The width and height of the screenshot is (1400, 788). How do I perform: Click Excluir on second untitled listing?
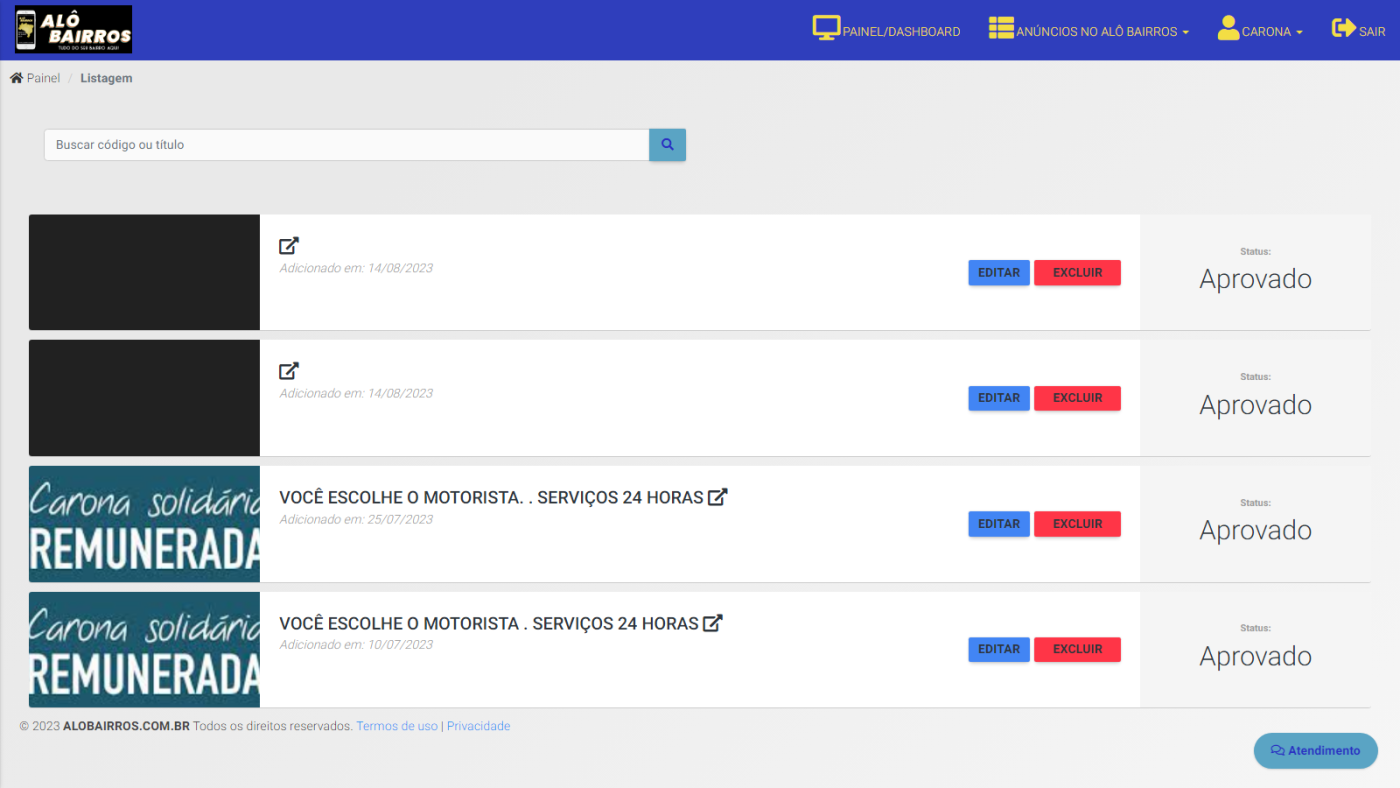(x=1077, y=398)
